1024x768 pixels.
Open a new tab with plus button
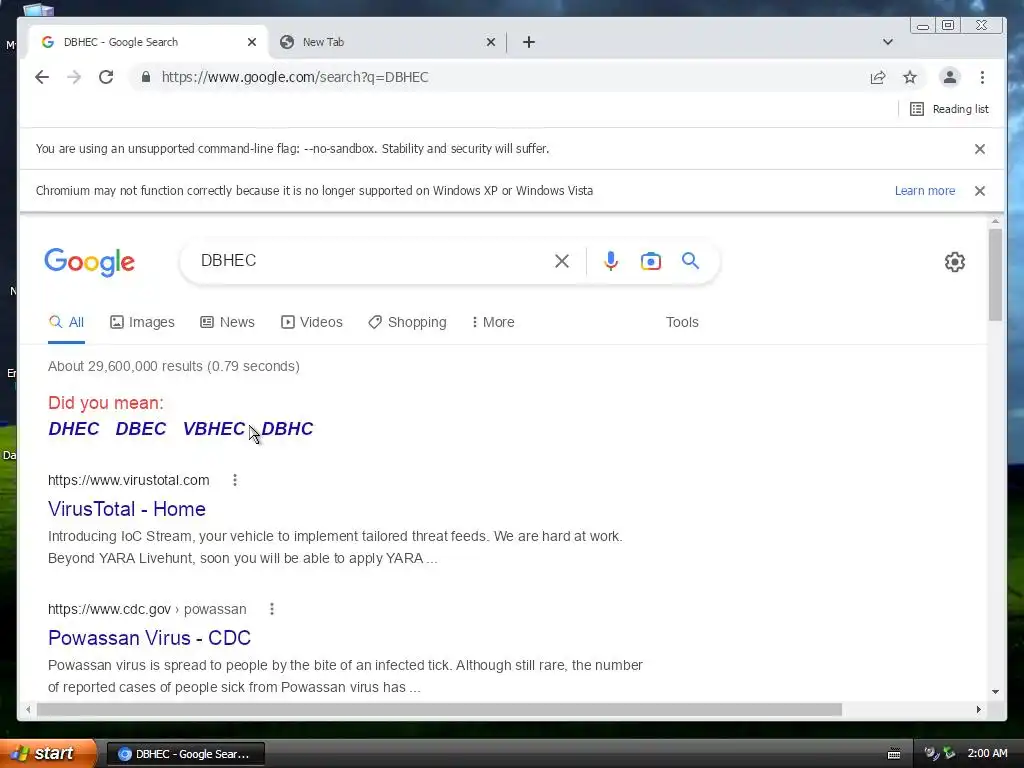coord(529,42)
